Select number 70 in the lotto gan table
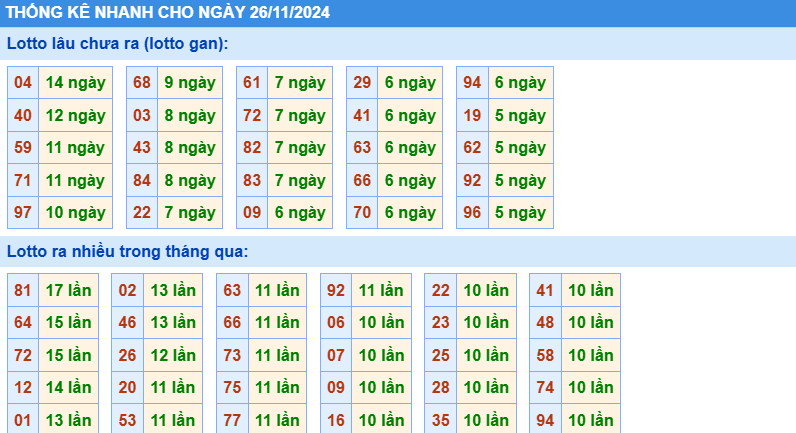Viewport: 796px width, 433px height. 362,213
